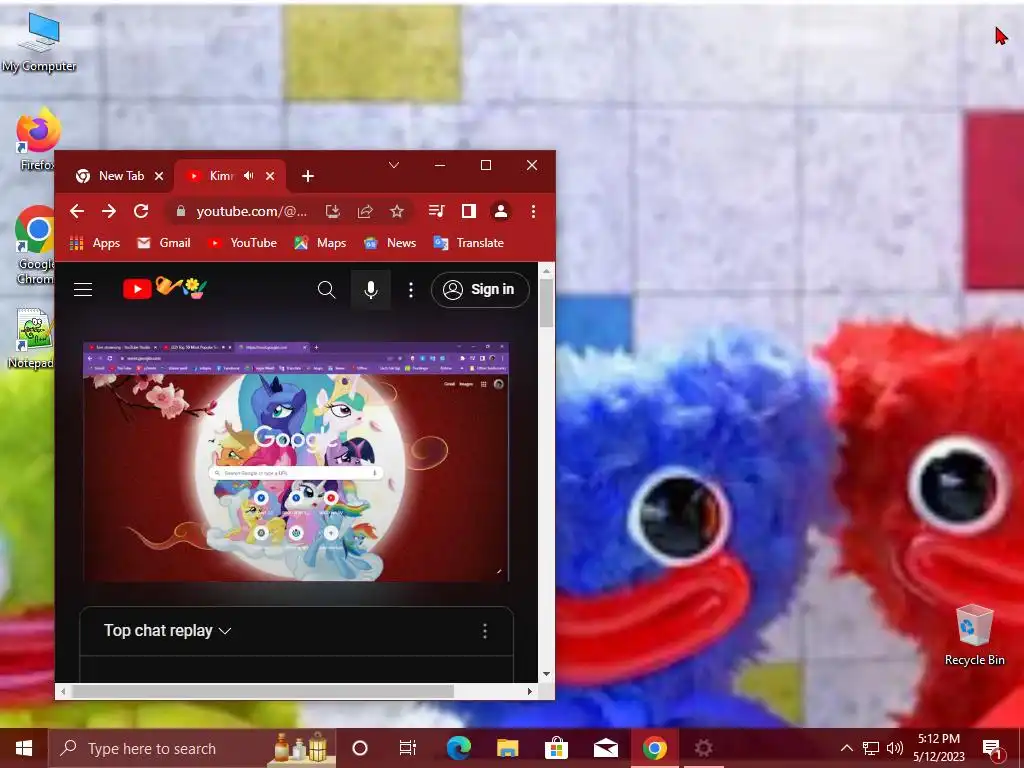Open YouTube hamburger guide menu
Screen dimensions: 1024x768
pos(83,289)
